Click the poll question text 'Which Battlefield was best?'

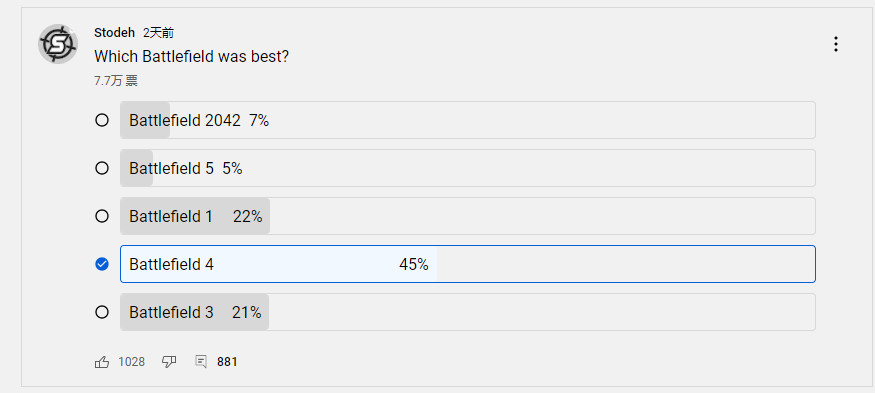191,56
